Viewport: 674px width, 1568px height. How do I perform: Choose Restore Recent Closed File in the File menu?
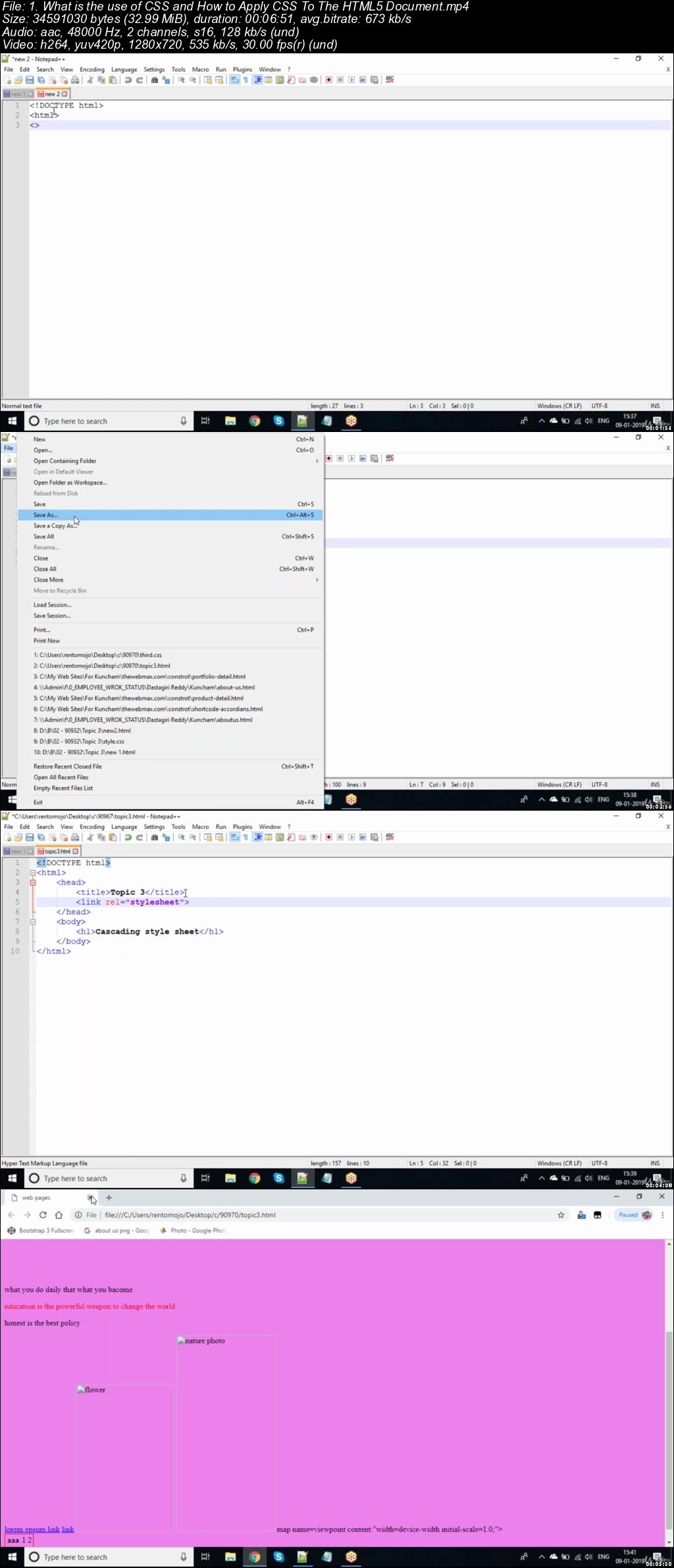point(170,767)
